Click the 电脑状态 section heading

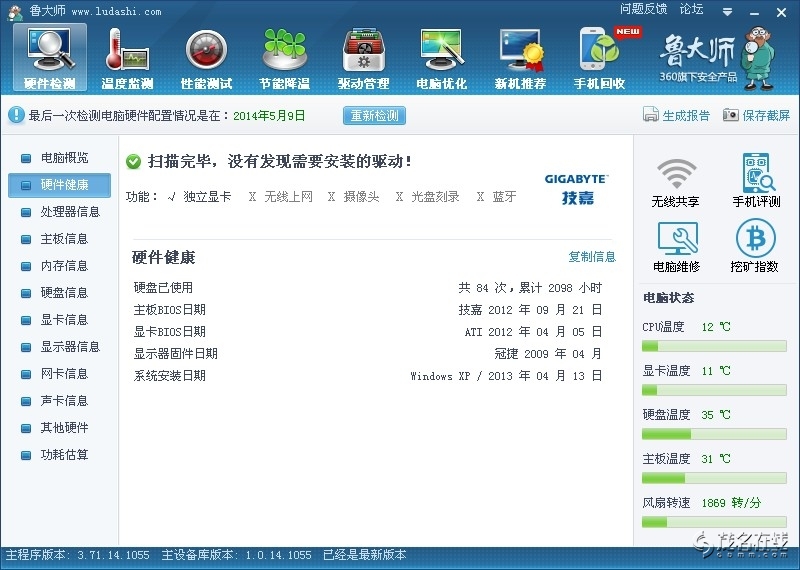(x=668, y=298)
